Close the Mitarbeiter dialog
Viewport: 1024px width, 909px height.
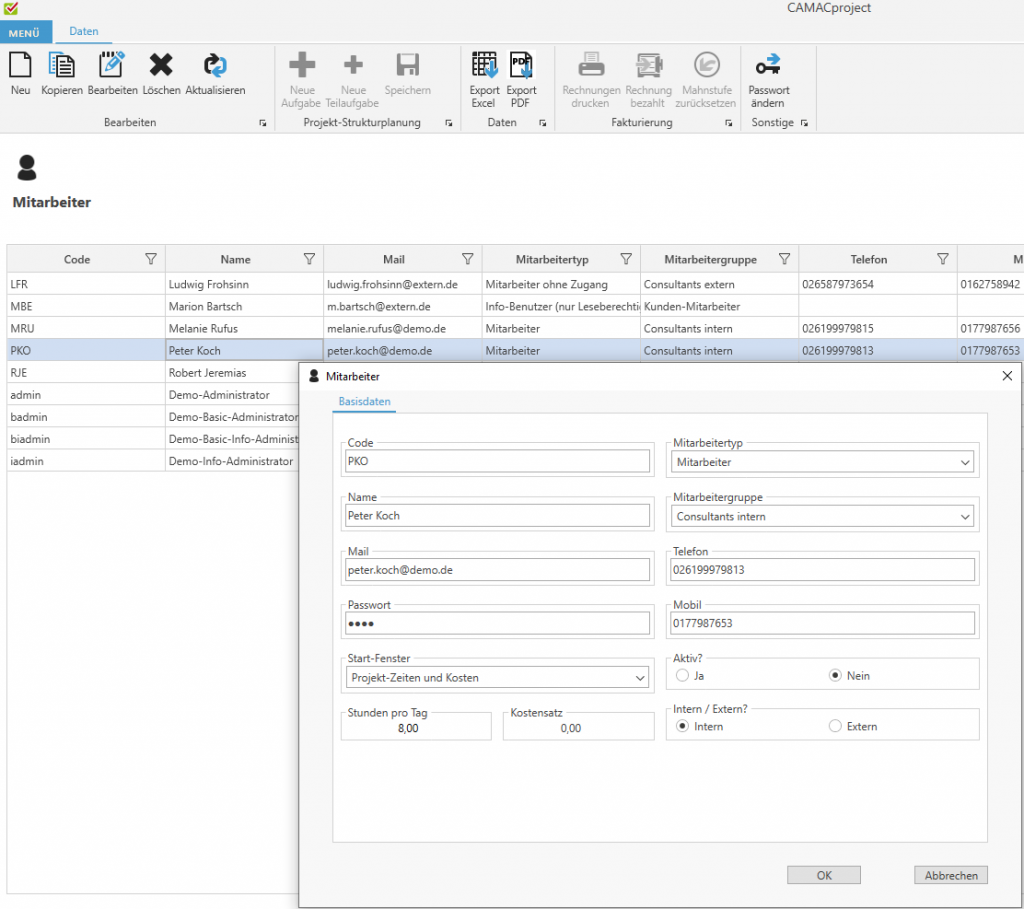[x=1007, y=376]
